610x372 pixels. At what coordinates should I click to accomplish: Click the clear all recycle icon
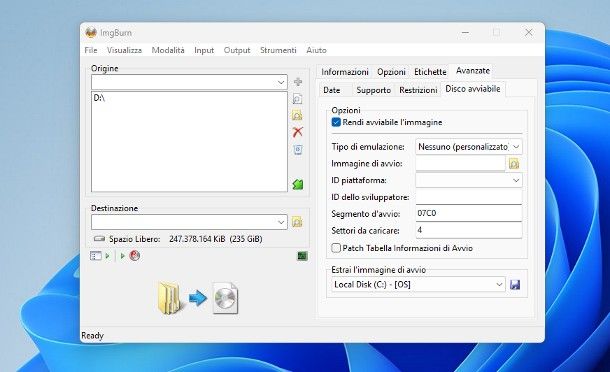pos(298,149)
